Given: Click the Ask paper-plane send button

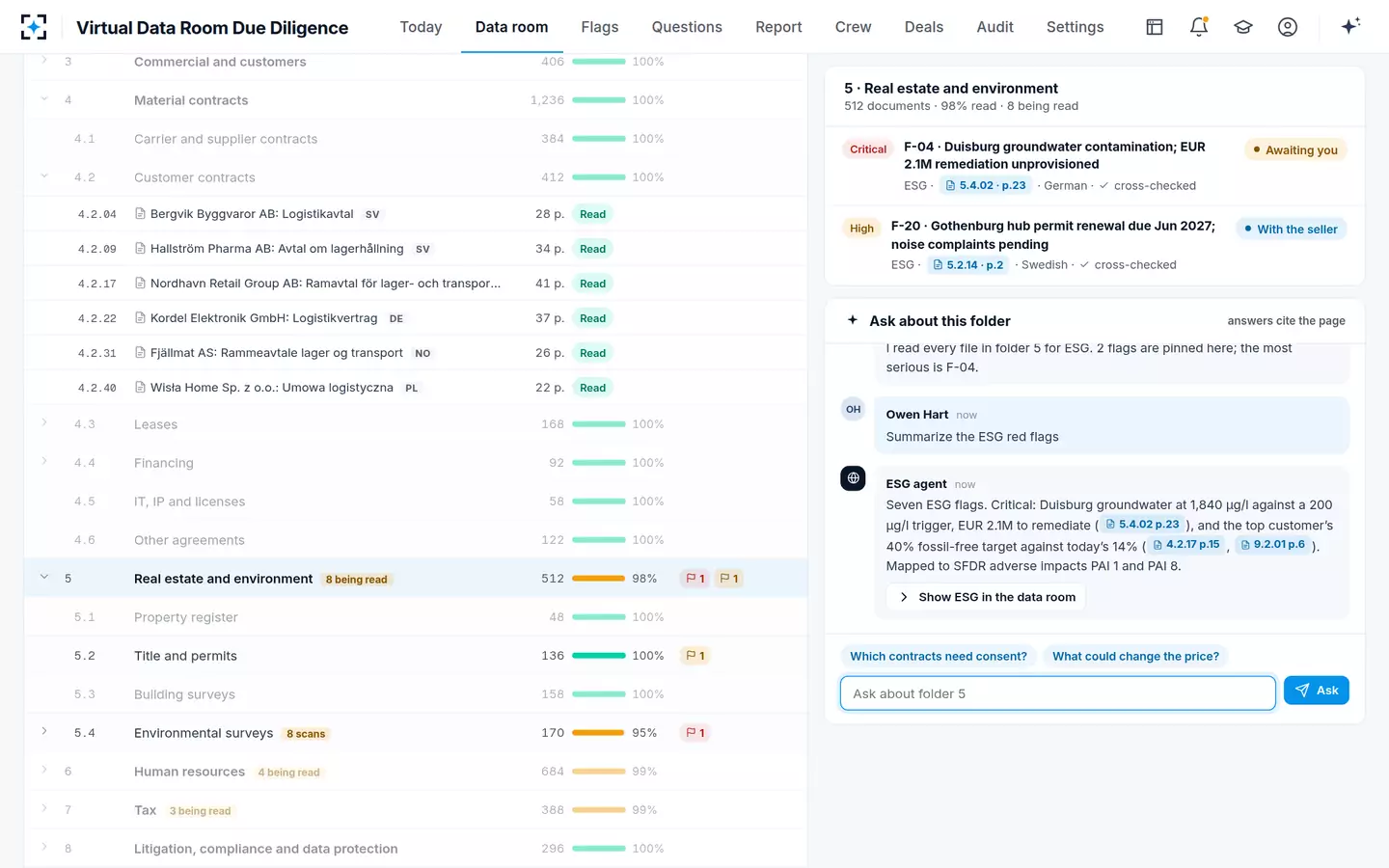Looking at the screenshot, I should click(x=1317, y=691).
